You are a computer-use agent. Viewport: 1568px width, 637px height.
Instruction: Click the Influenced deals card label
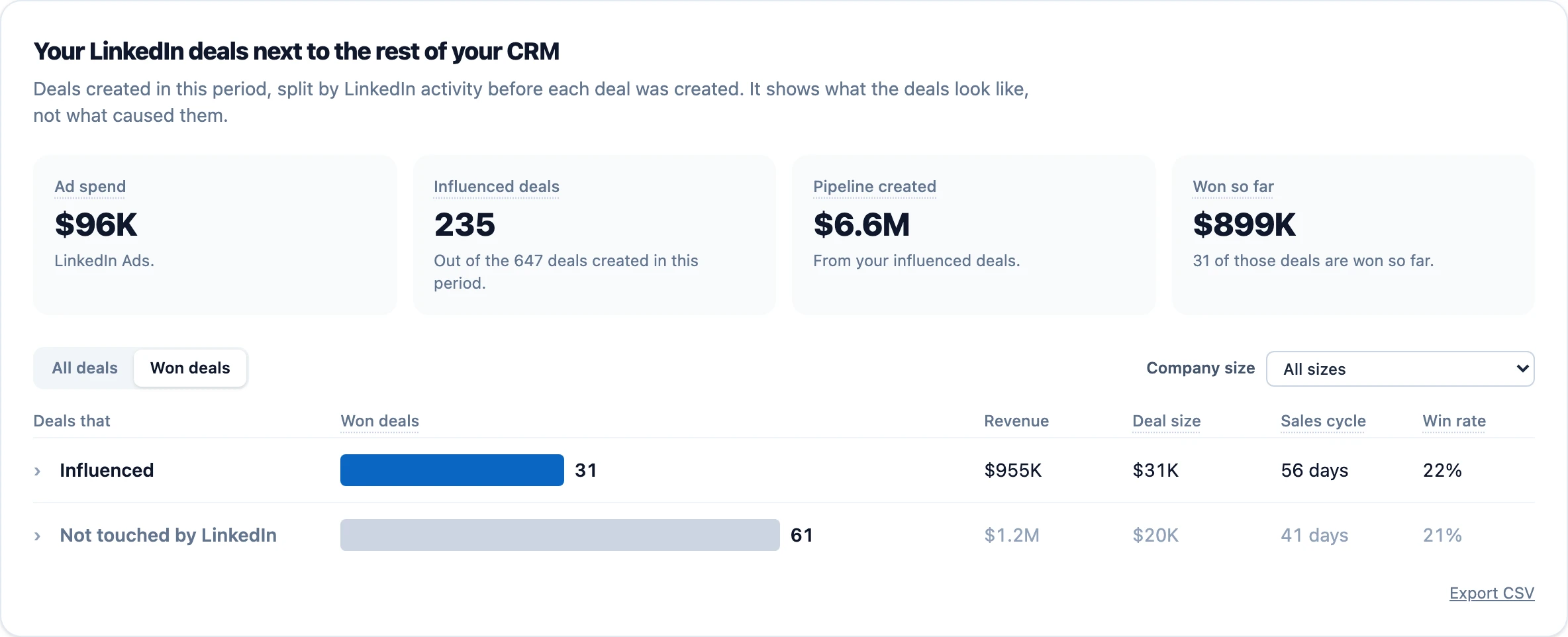coord(497,187)
